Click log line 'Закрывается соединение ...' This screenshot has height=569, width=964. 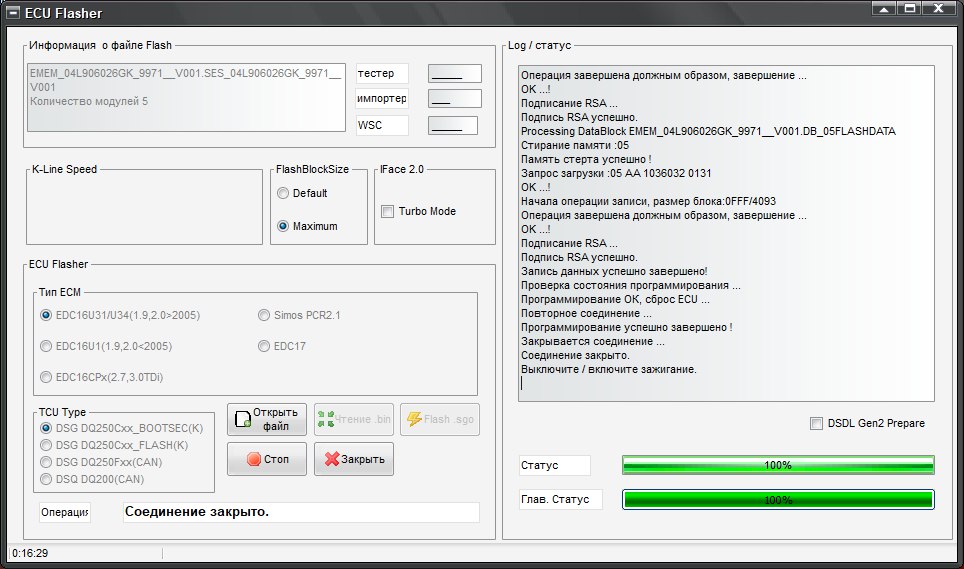[x=593, y=341]
